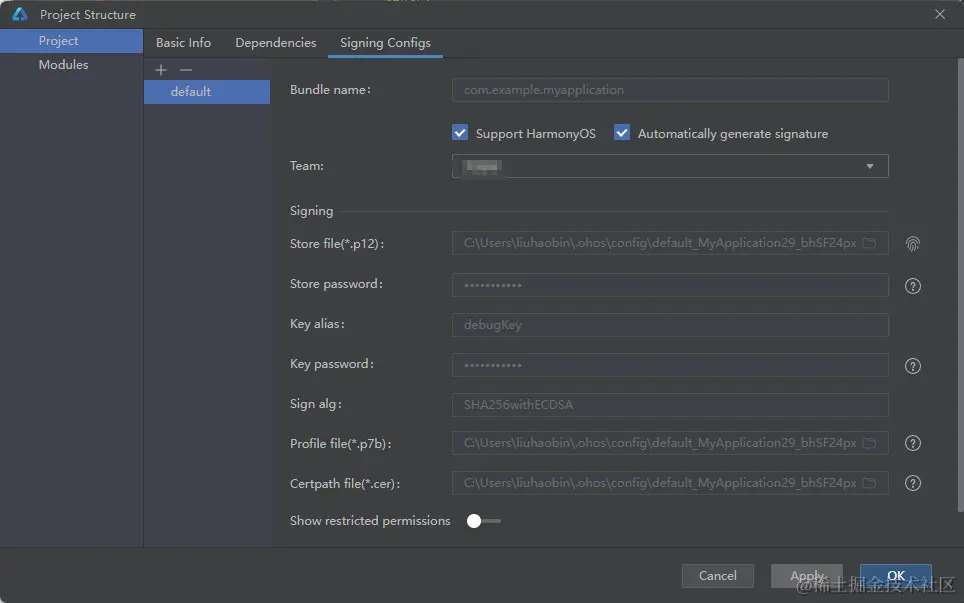Remove signing config with the minus icon
This screenshot has height=603, width=964.
coord(185,70)
